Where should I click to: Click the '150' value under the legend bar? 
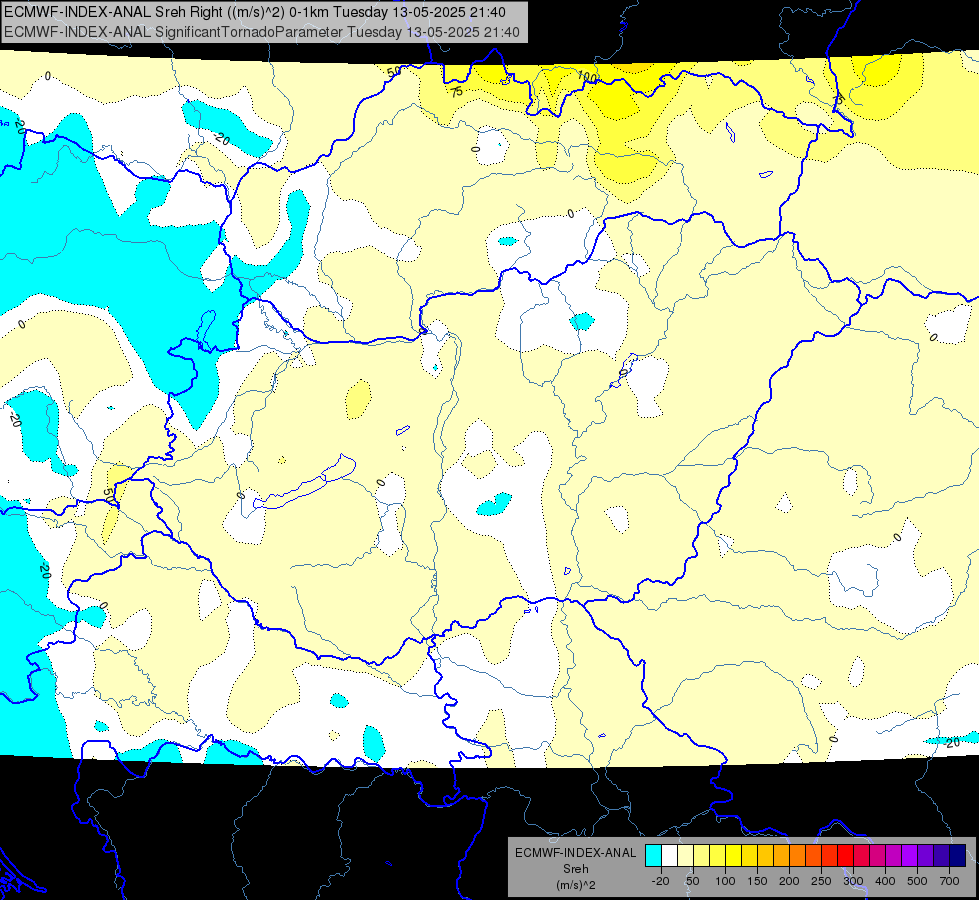click(757, 881)
